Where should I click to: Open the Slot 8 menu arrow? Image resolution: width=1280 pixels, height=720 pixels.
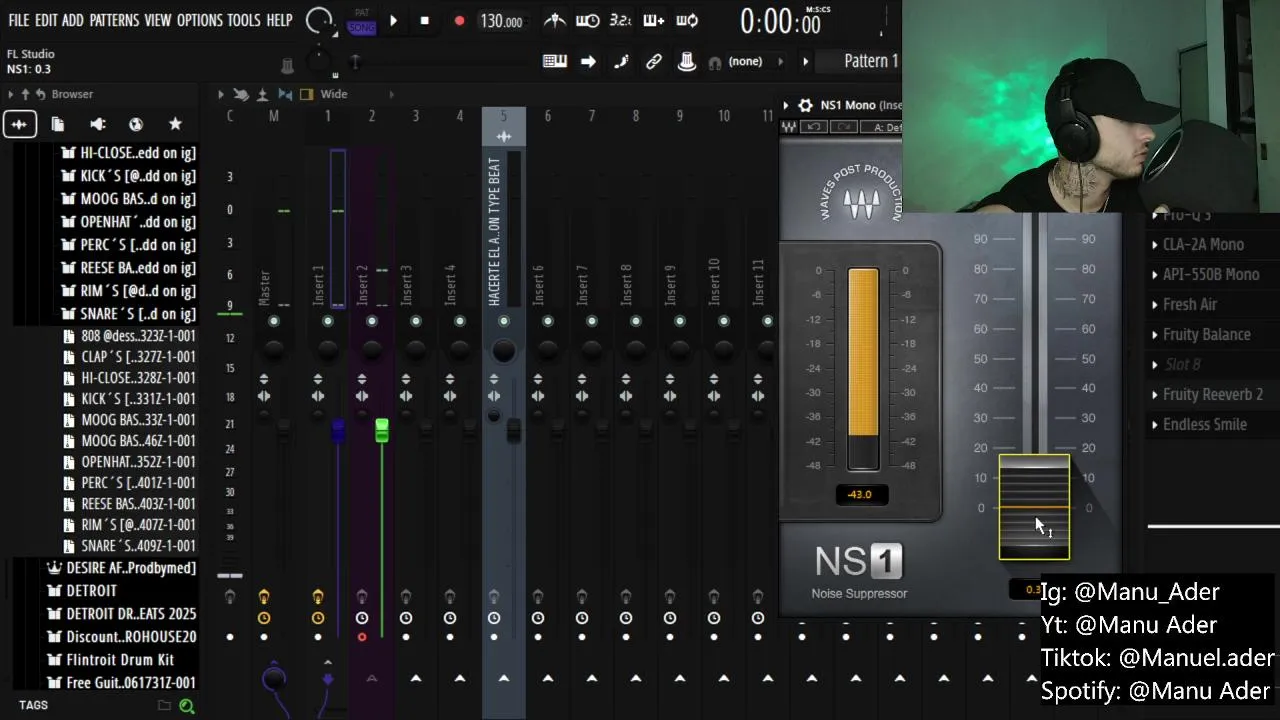(x=1156, y=365)
